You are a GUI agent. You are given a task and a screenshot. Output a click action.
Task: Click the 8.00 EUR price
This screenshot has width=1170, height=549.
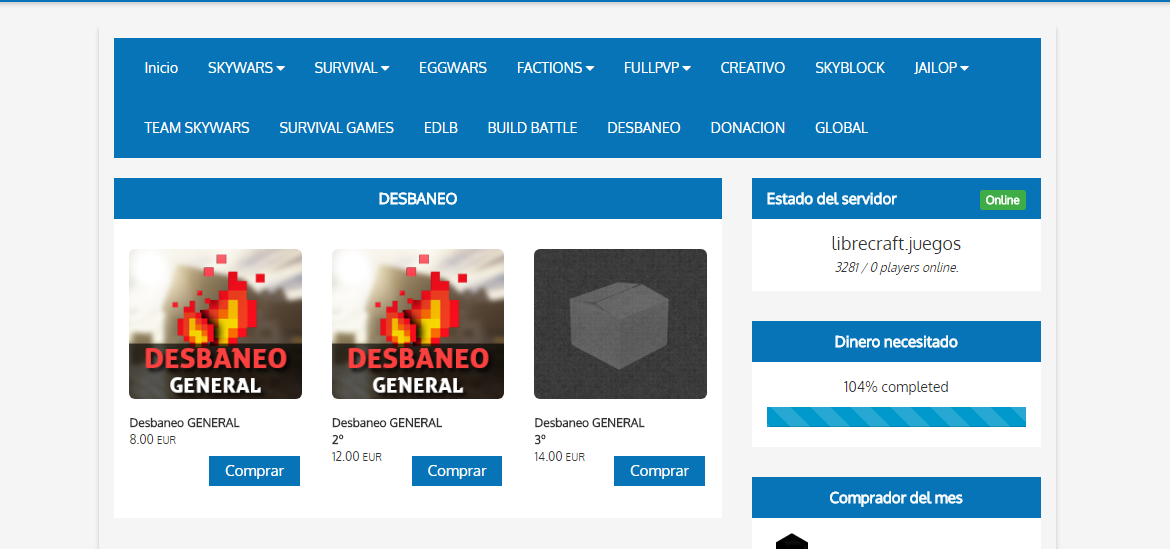coord(152,439)
